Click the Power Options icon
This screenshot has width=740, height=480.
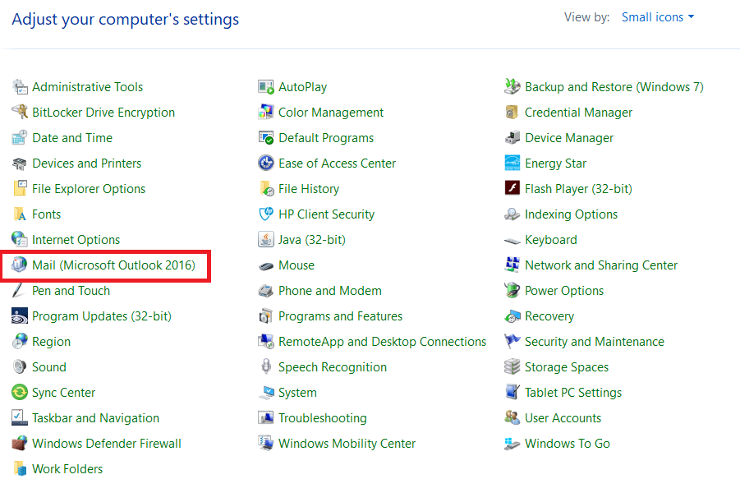(512, 291)
